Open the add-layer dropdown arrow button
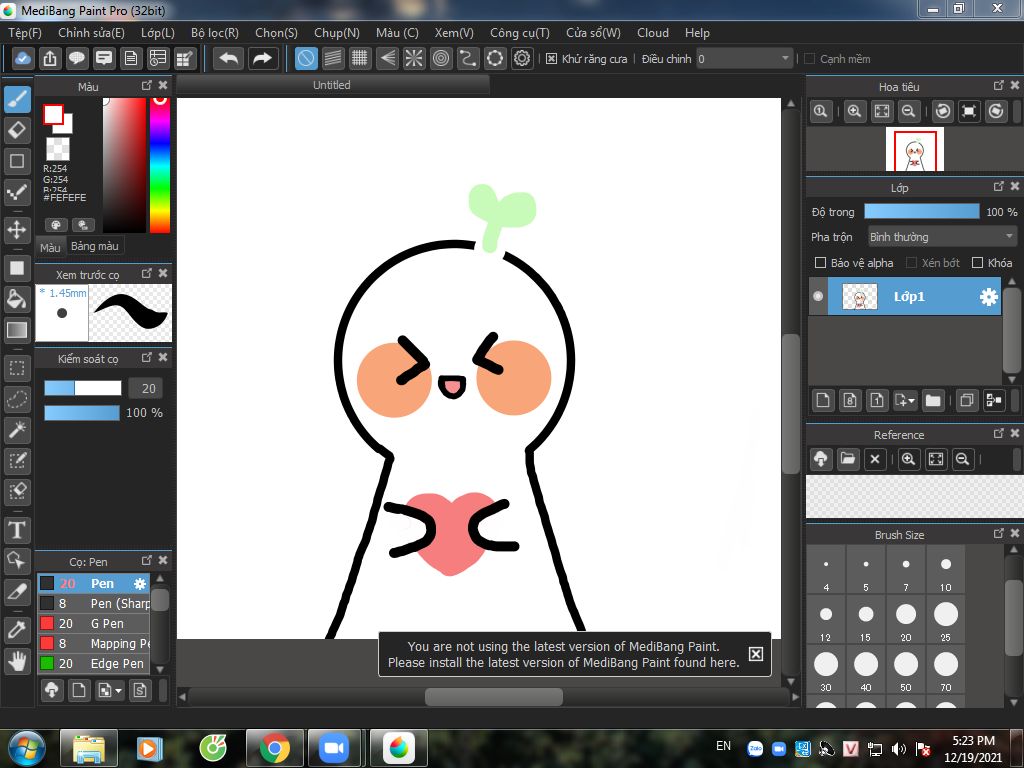 [x=904, y=400]
